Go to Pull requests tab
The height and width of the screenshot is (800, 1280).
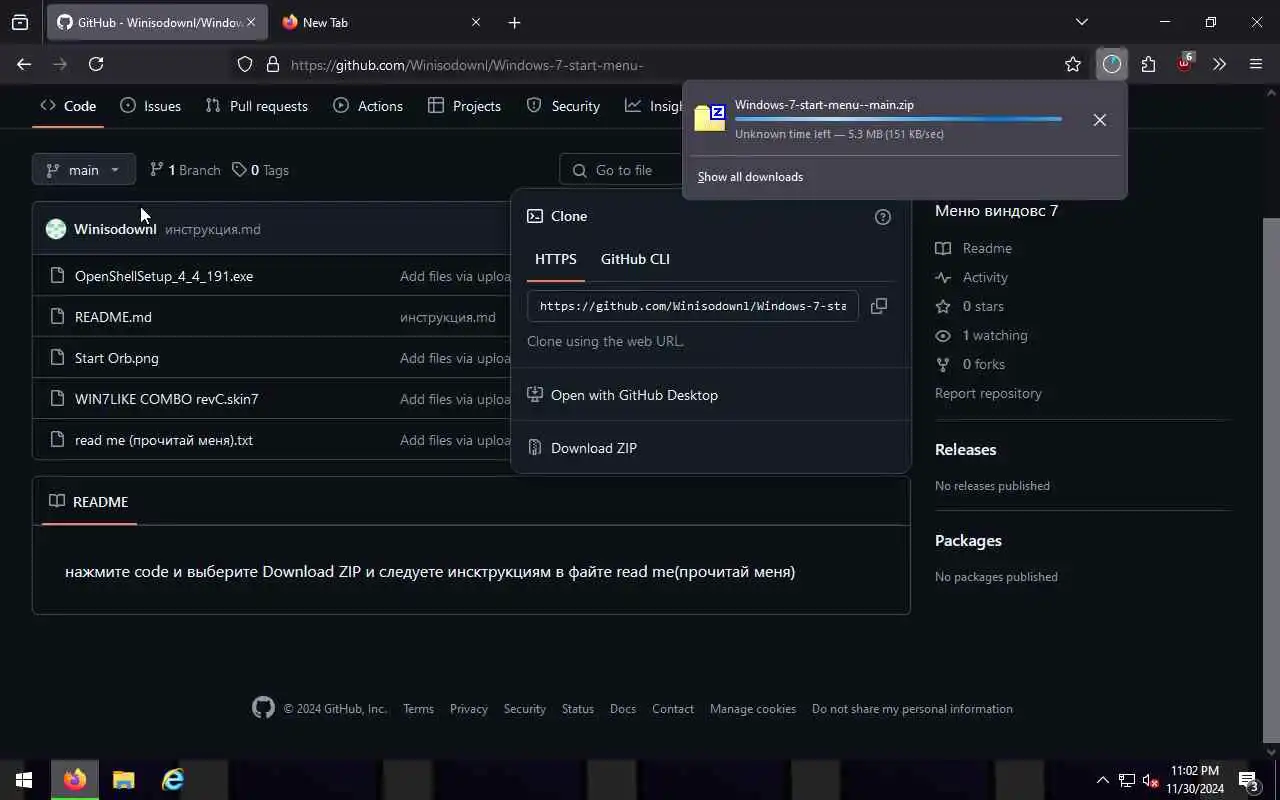257,106
